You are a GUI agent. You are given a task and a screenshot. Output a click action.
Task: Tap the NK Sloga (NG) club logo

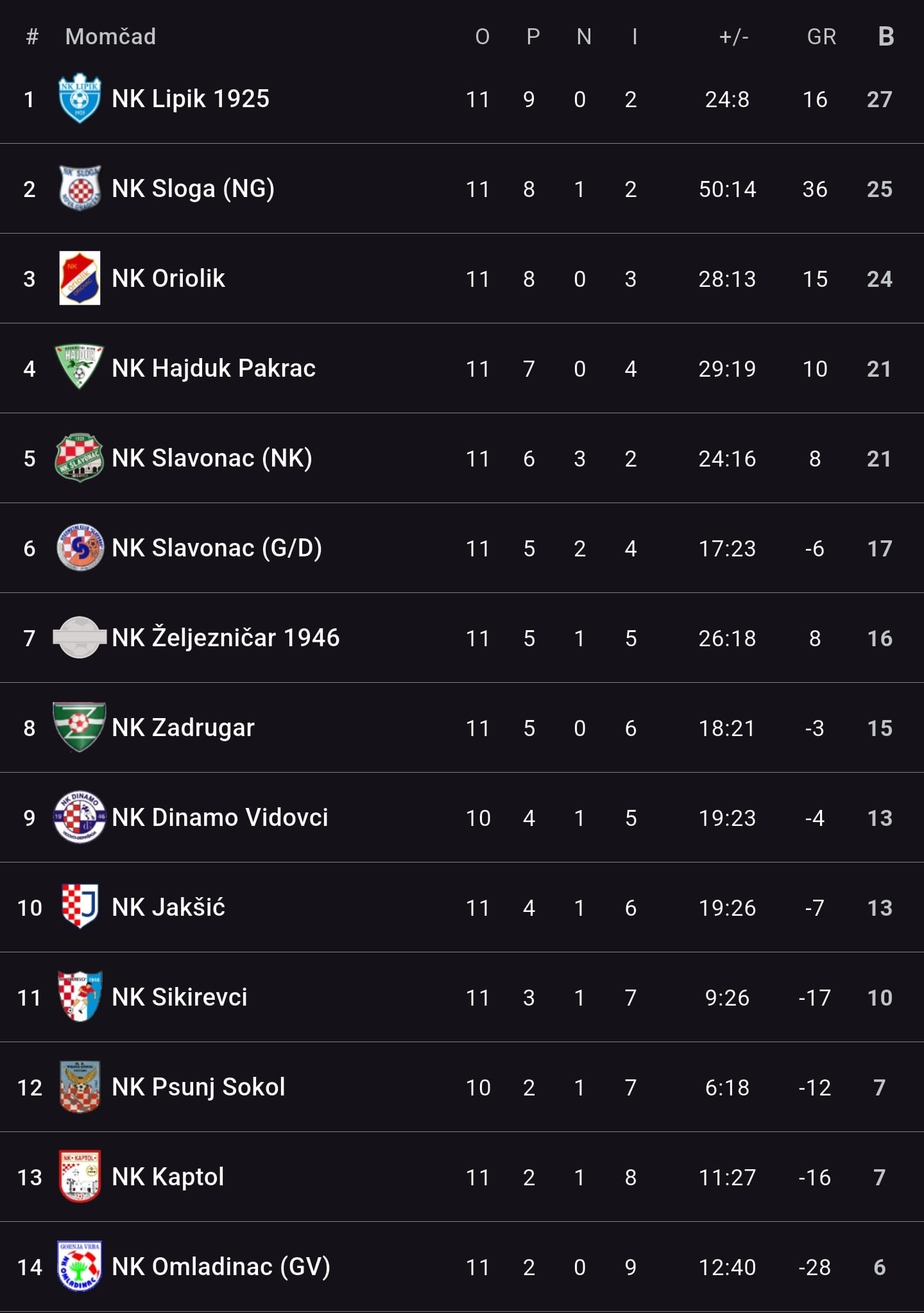[x=79, y=188]
